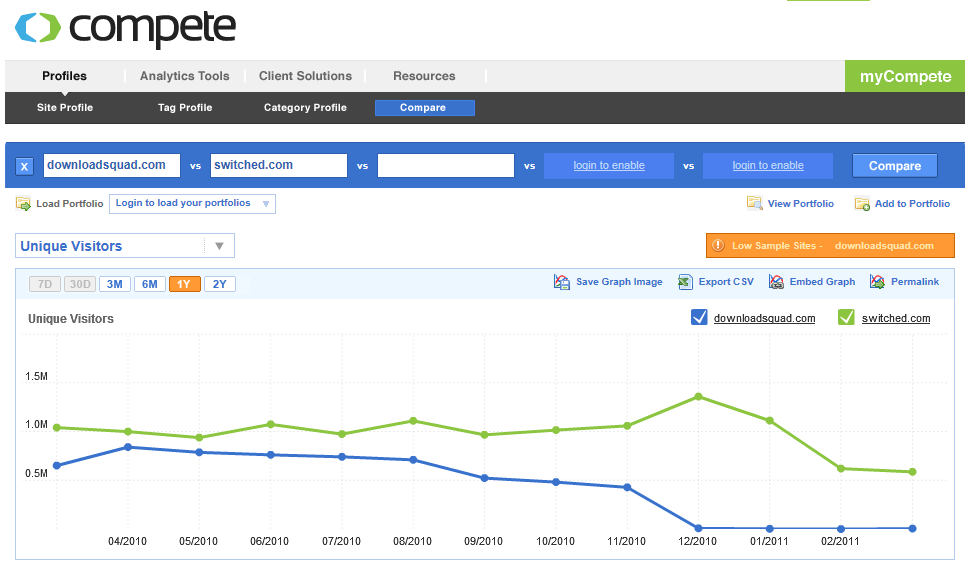Click the blue Compare button
The image size is (972, 569).
pos(895,165)
